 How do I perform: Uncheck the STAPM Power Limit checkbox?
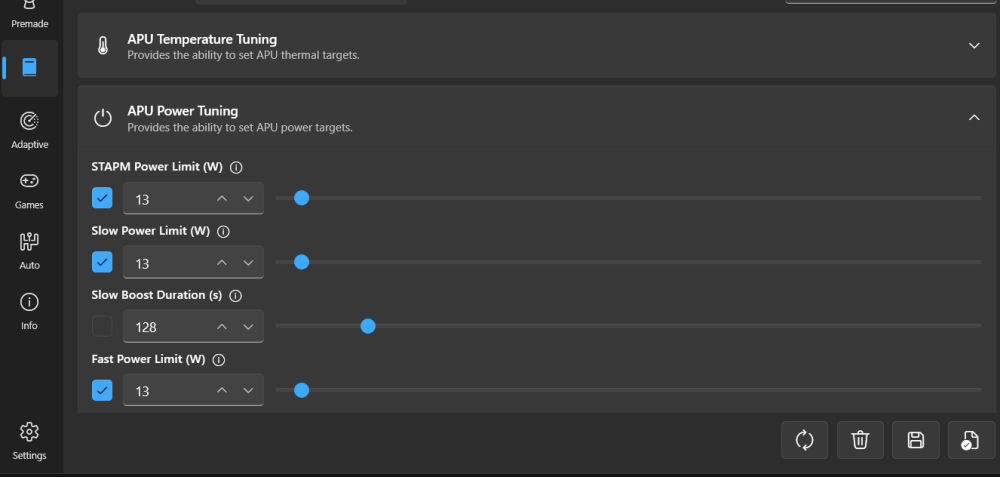point(102,198)
